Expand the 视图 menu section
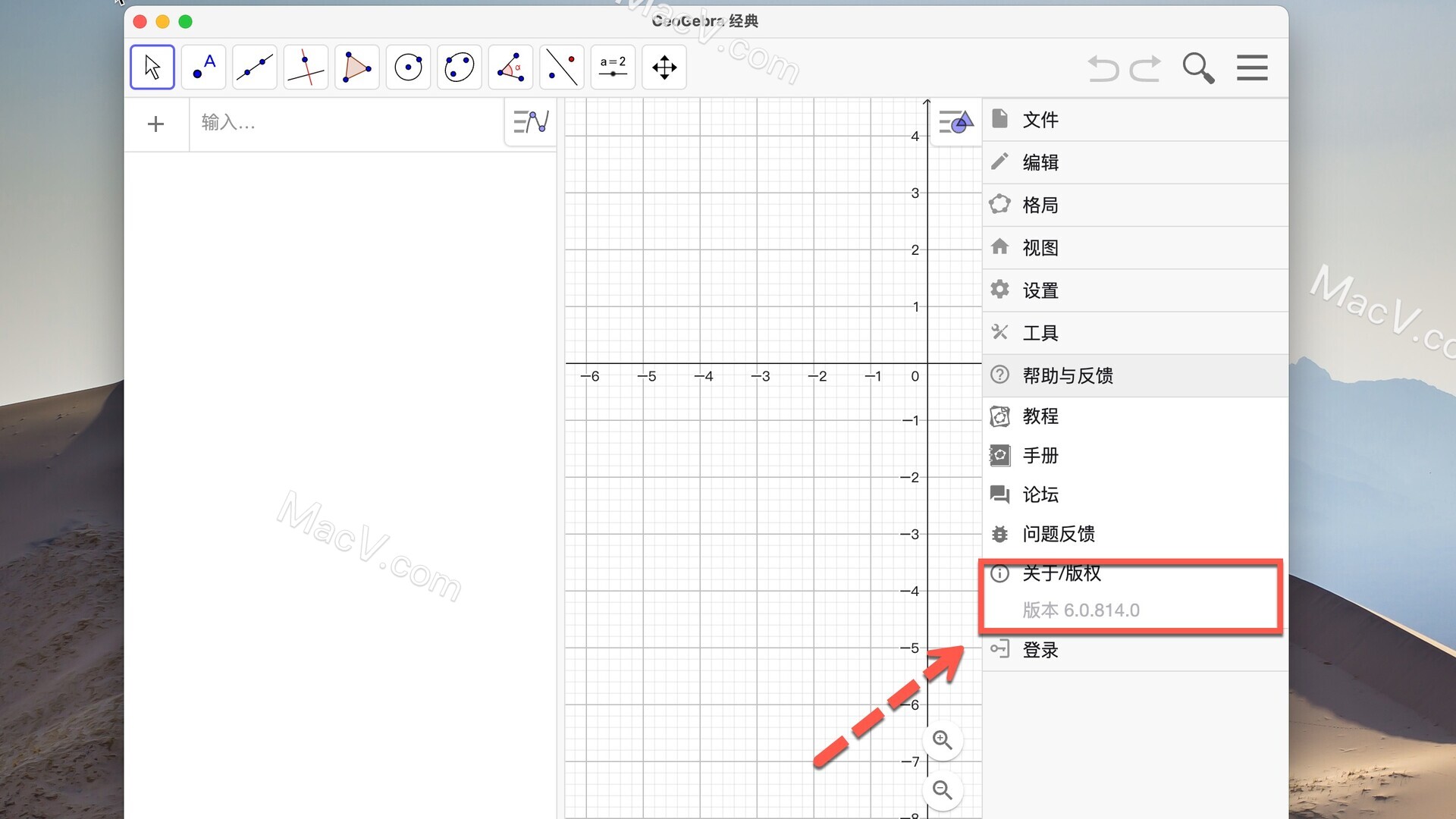1456x819 pixels. click(x=1135, y=248)
